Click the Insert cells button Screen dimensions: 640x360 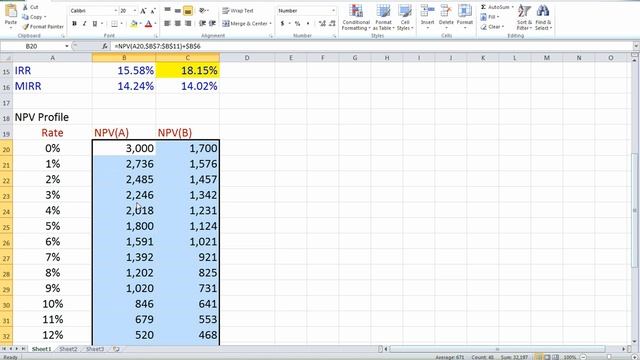pyautogui.click(x=427, y=16)
